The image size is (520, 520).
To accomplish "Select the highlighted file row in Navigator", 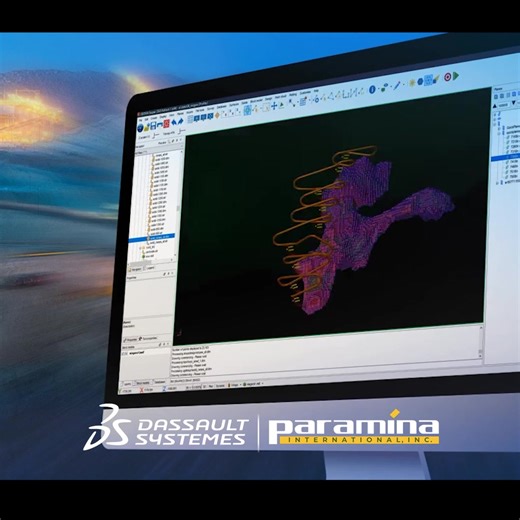I will [x=152, y=237].
